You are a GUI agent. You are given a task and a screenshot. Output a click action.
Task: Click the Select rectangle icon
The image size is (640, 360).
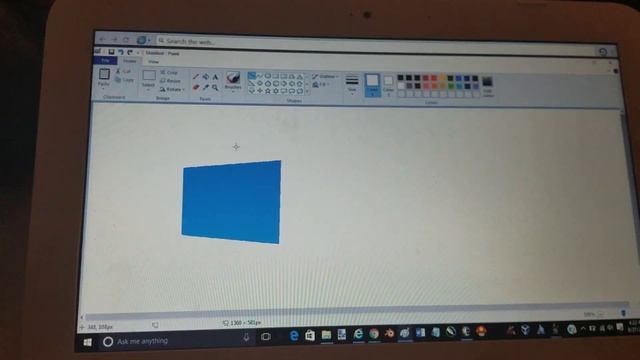(149, 76)
